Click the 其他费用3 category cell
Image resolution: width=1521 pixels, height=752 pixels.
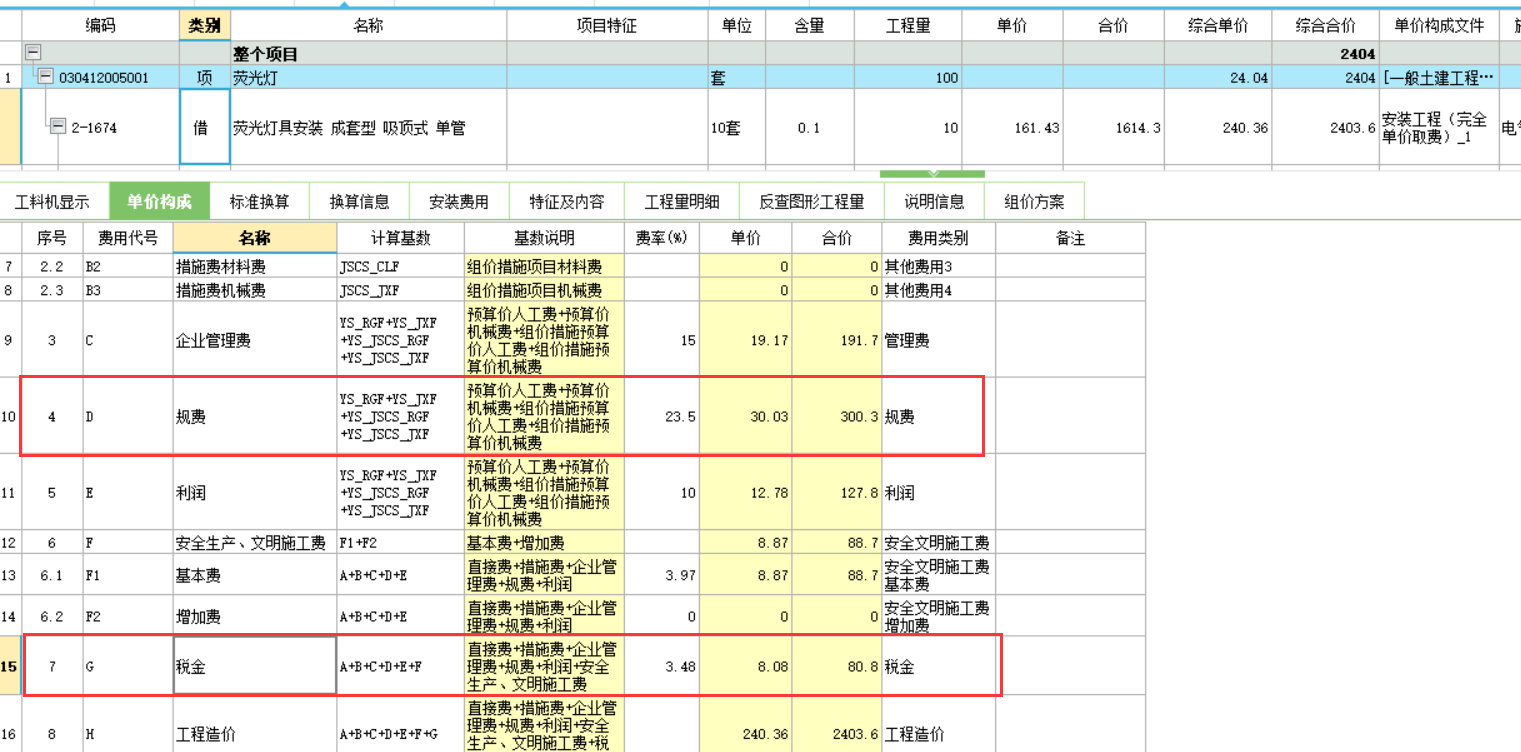(938, 266)
